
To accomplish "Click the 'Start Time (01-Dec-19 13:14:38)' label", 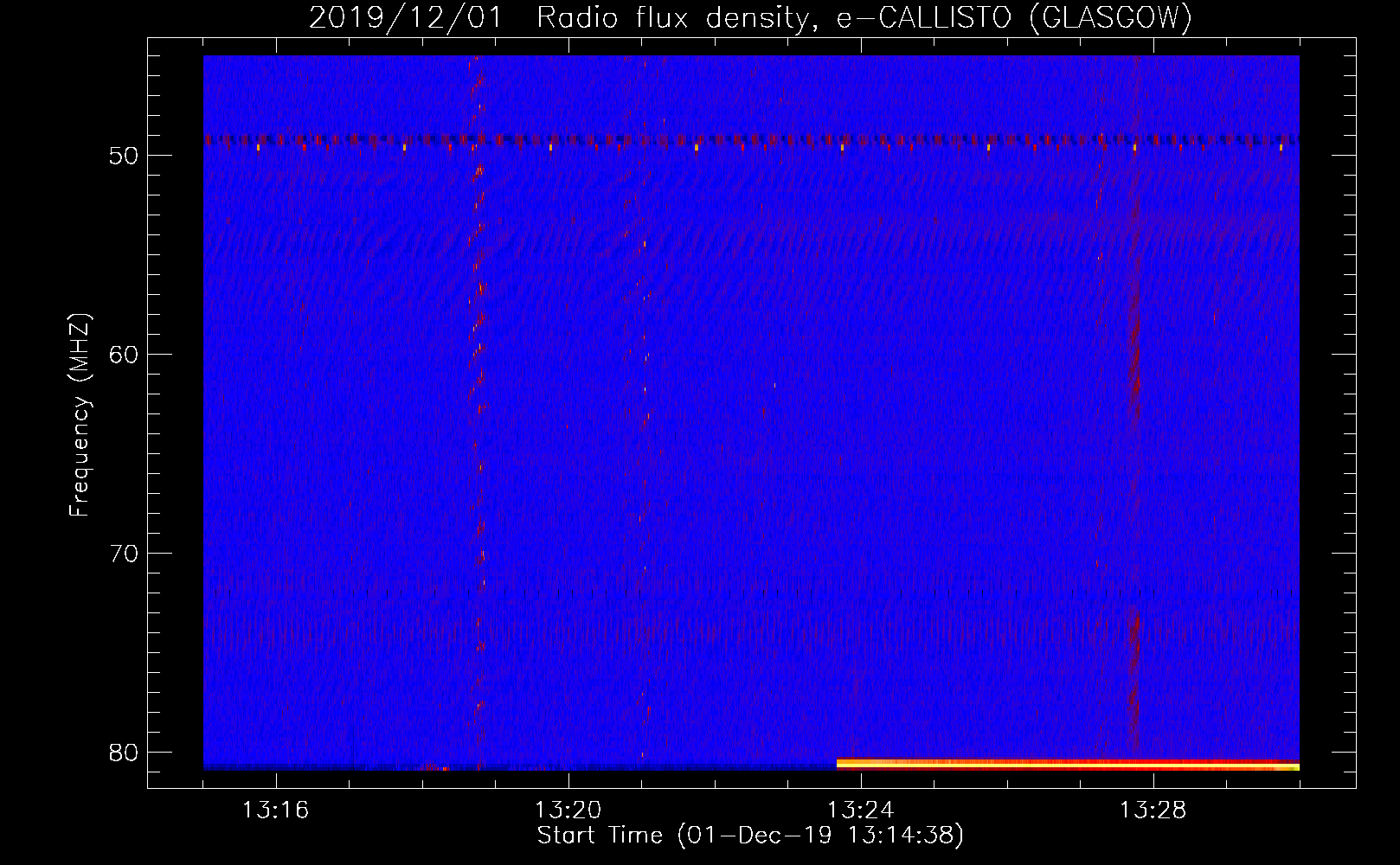I will click(x=750, y=836).
